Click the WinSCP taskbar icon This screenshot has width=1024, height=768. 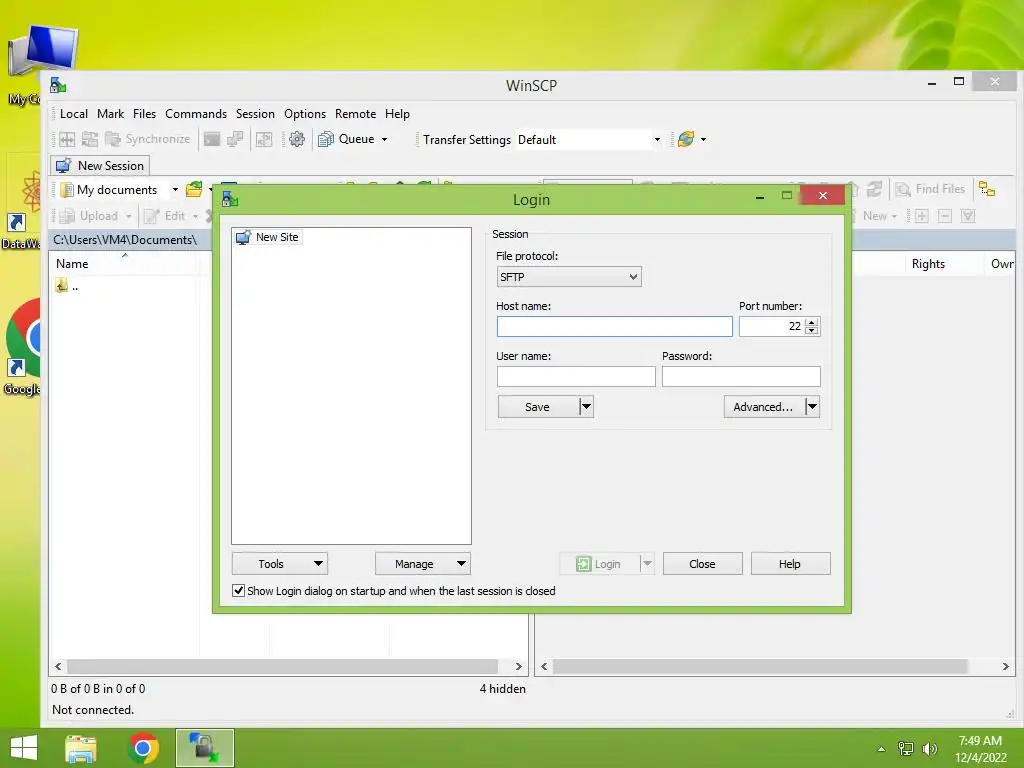pos(204,748)
